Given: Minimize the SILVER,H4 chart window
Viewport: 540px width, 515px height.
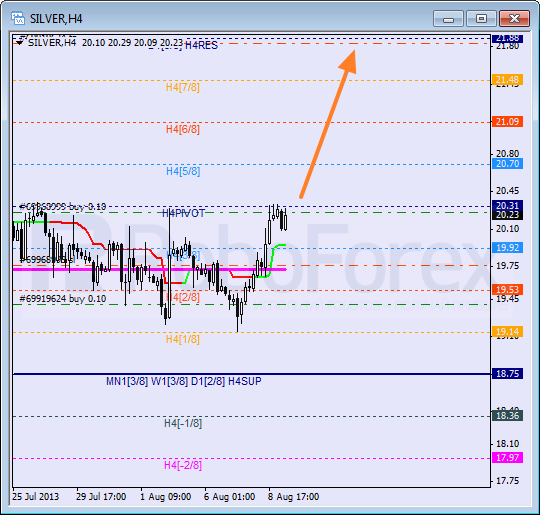Looking at the screenshot, I should 448,19.
